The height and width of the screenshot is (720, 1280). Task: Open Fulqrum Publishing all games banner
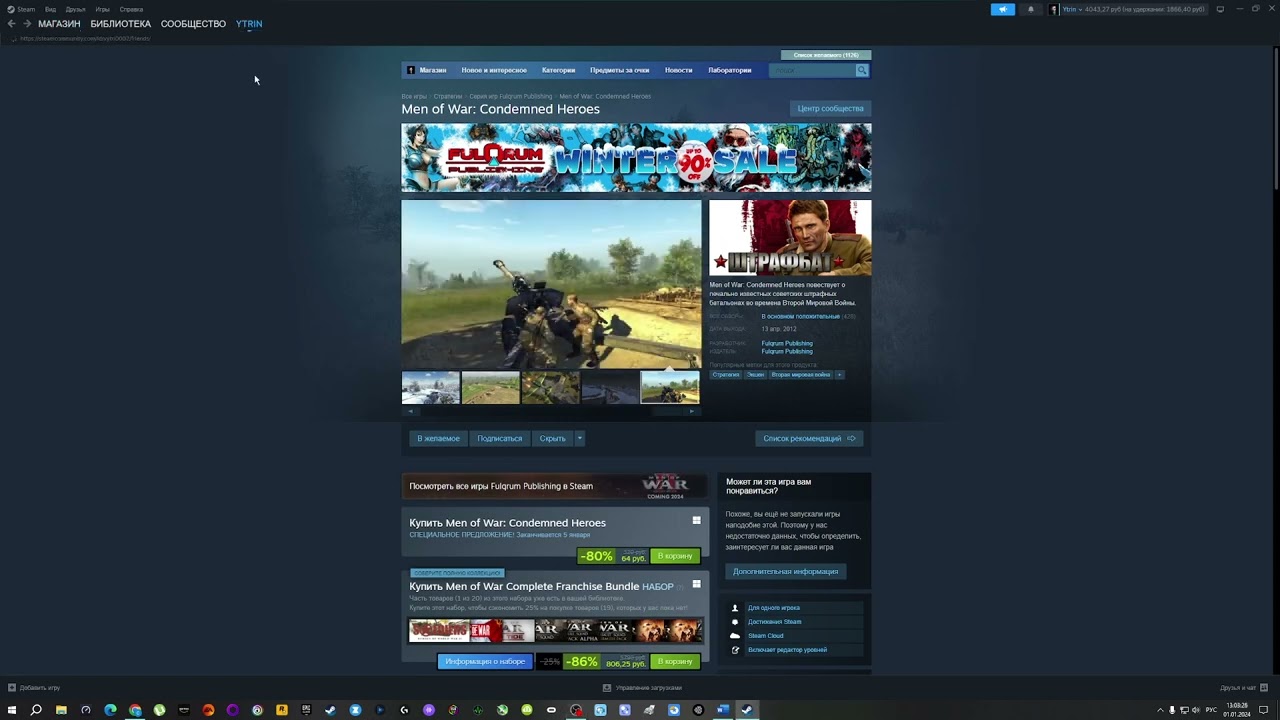pyautogui.click(x=555, y=486)
